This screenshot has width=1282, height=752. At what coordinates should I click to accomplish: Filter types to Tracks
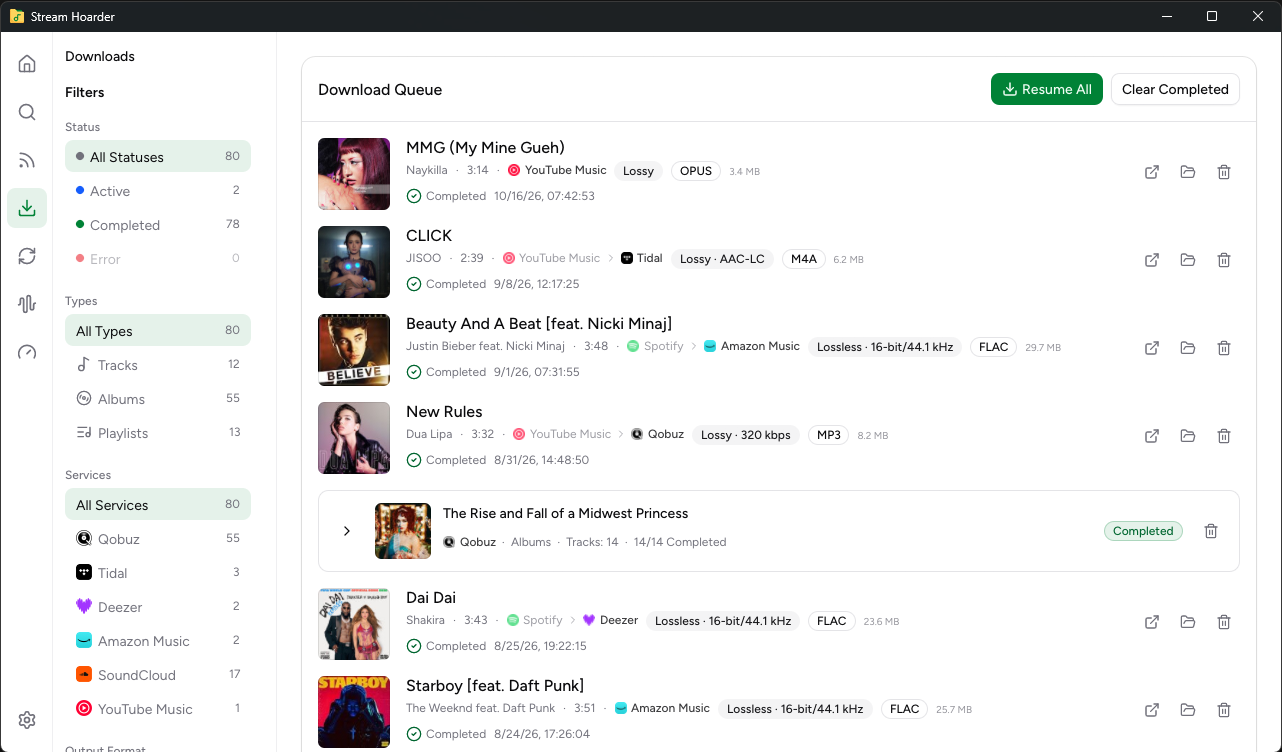click(x=158, y=364)
